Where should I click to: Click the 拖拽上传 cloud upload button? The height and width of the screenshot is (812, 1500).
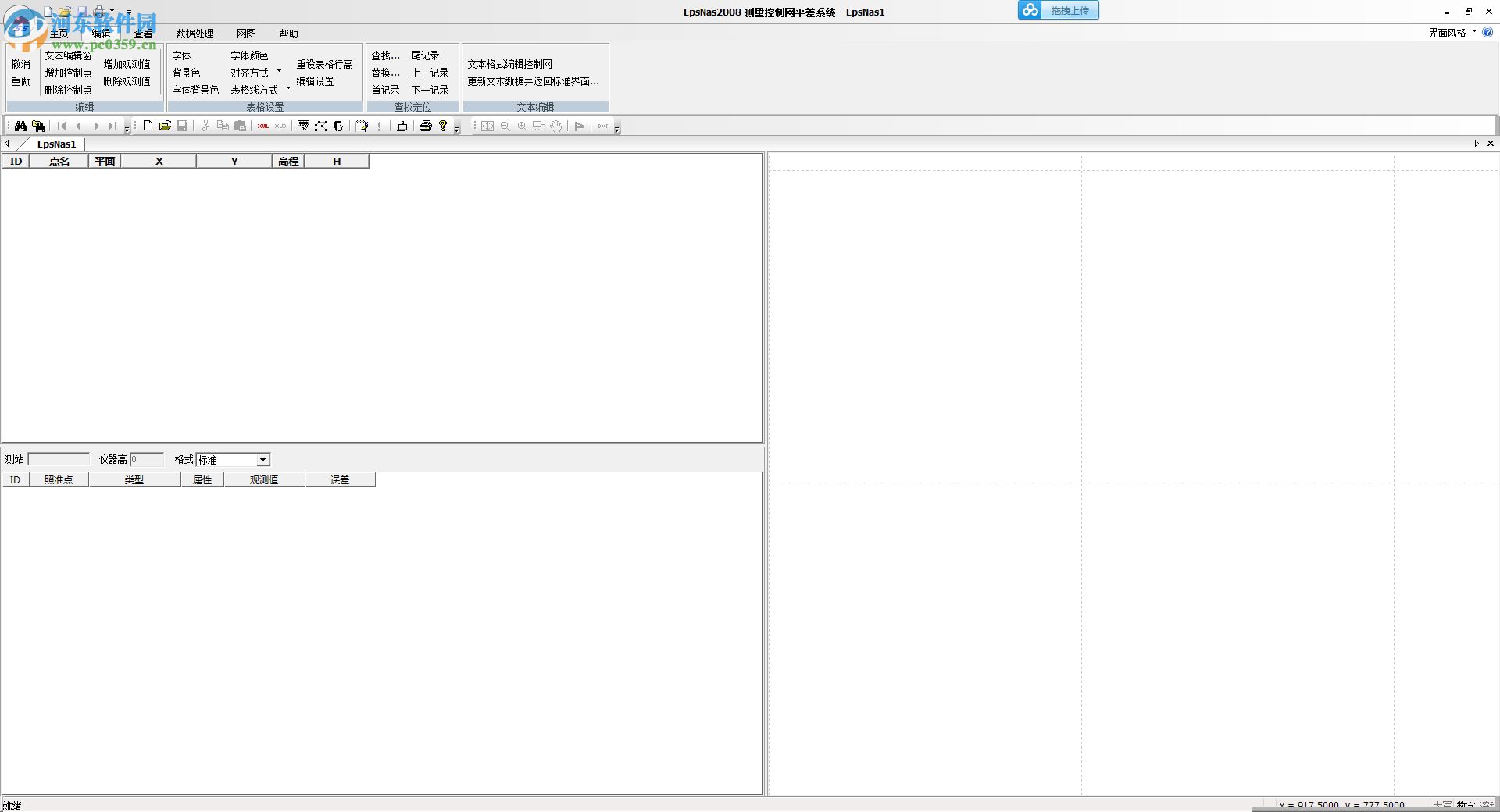click(x=1059, y=10)
